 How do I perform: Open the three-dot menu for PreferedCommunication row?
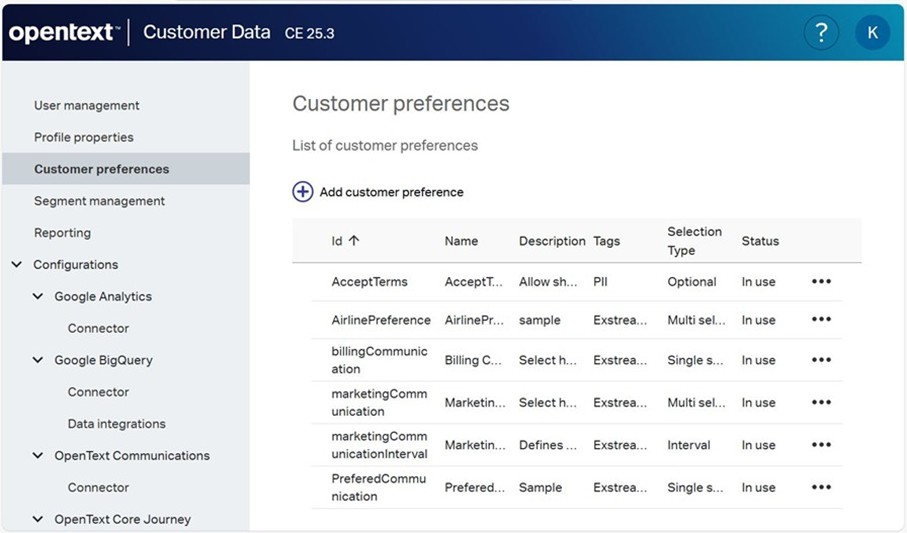coord(821,488)
